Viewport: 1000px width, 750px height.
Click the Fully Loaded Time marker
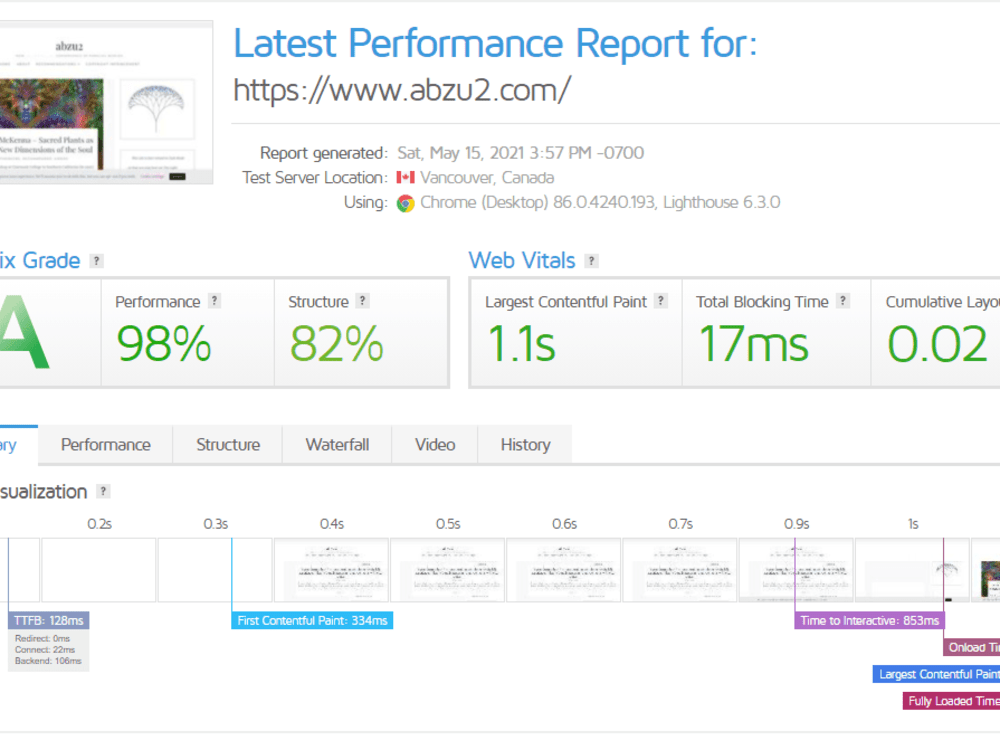[952, 701]
